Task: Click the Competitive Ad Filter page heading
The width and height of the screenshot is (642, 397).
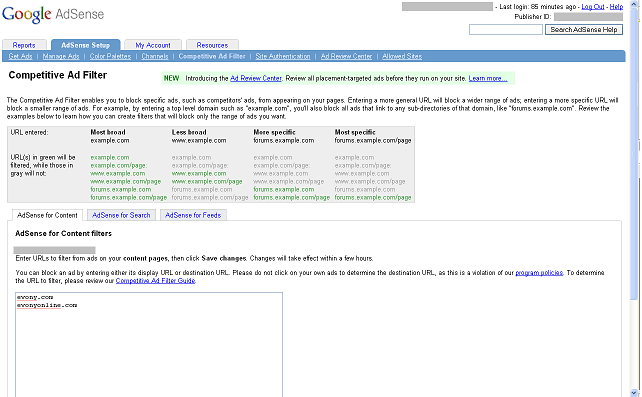Action: pyautogui.click(x=58, y=75)
